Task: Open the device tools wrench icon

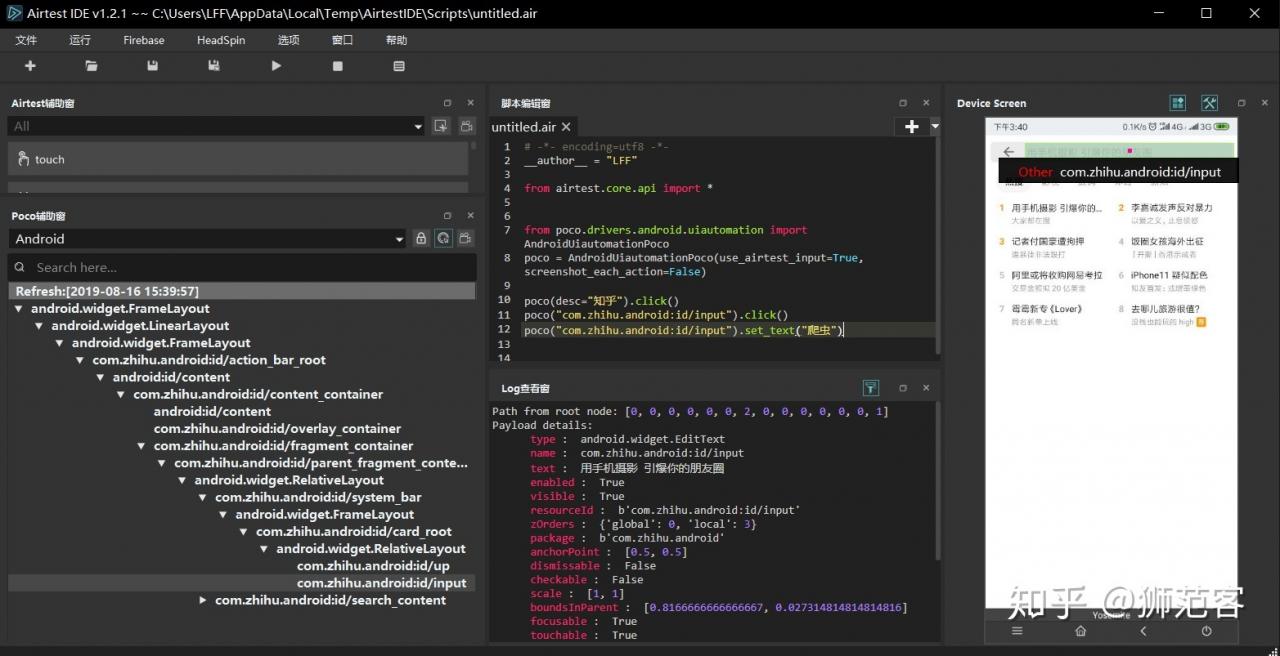Action: pyautogui.click(x=1209, y=103)
